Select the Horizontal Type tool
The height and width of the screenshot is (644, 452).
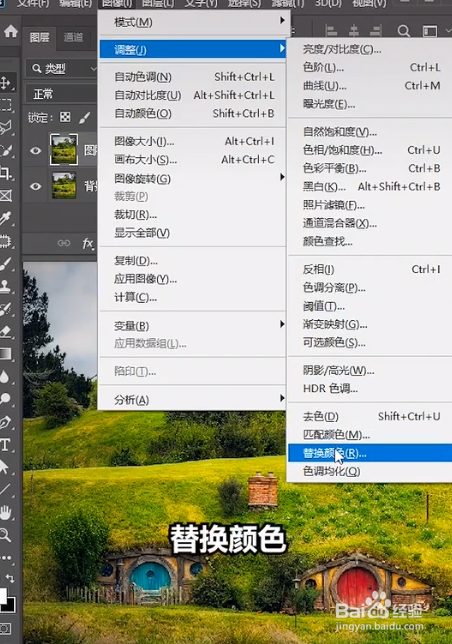point(5,445)
